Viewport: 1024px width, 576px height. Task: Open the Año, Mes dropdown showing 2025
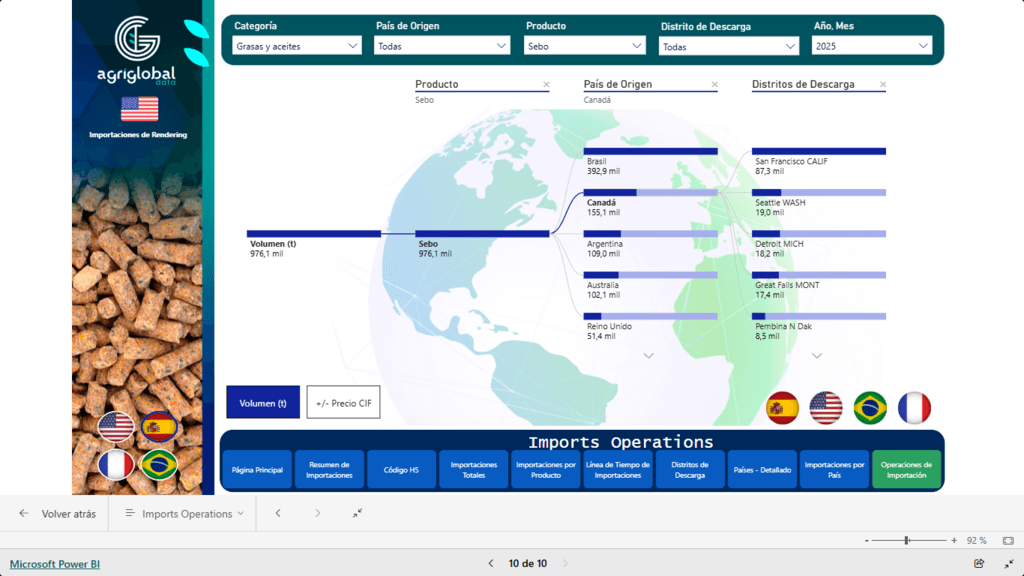872,46
